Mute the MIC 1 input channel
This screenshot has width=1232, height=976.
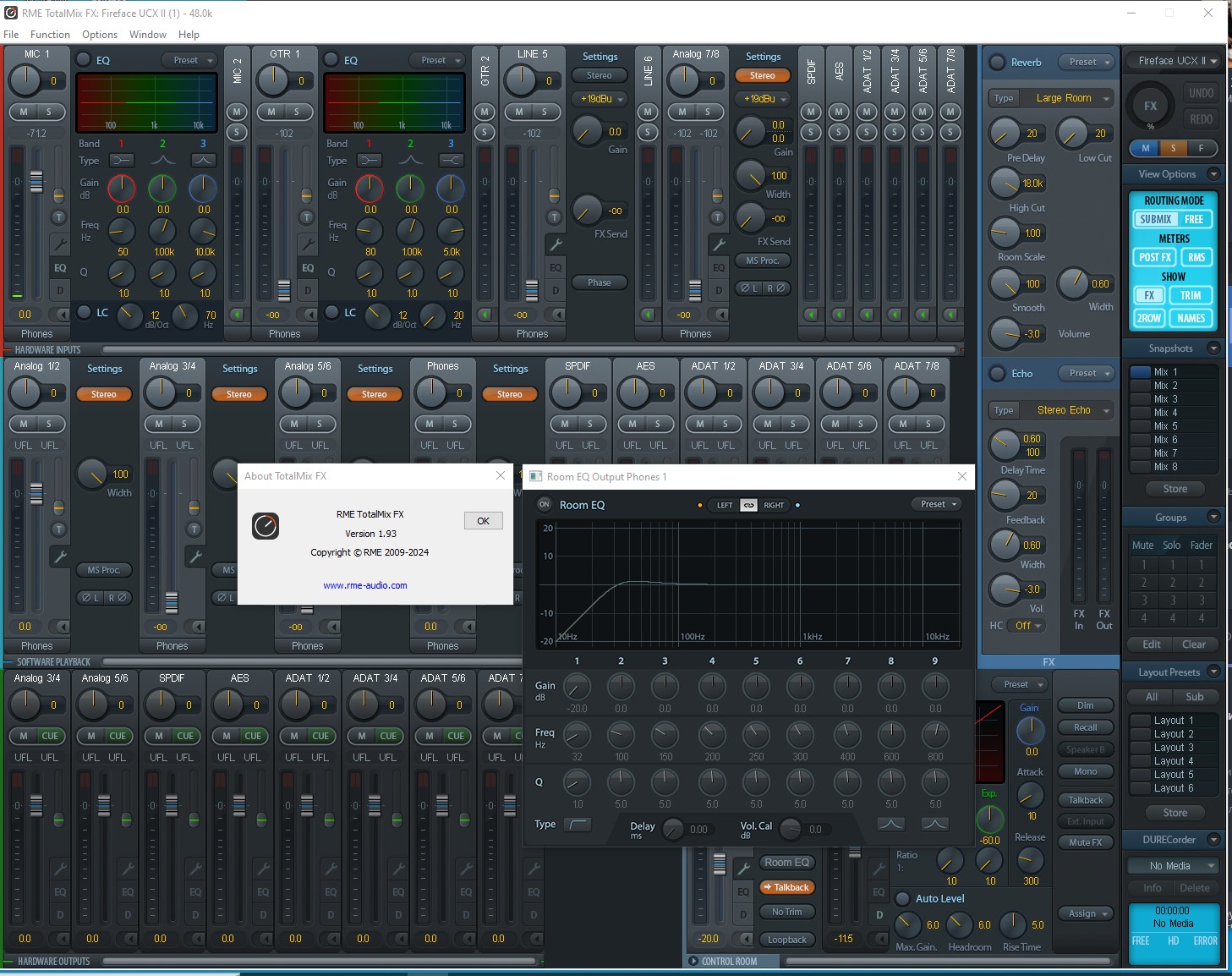[x=24, y=112]
